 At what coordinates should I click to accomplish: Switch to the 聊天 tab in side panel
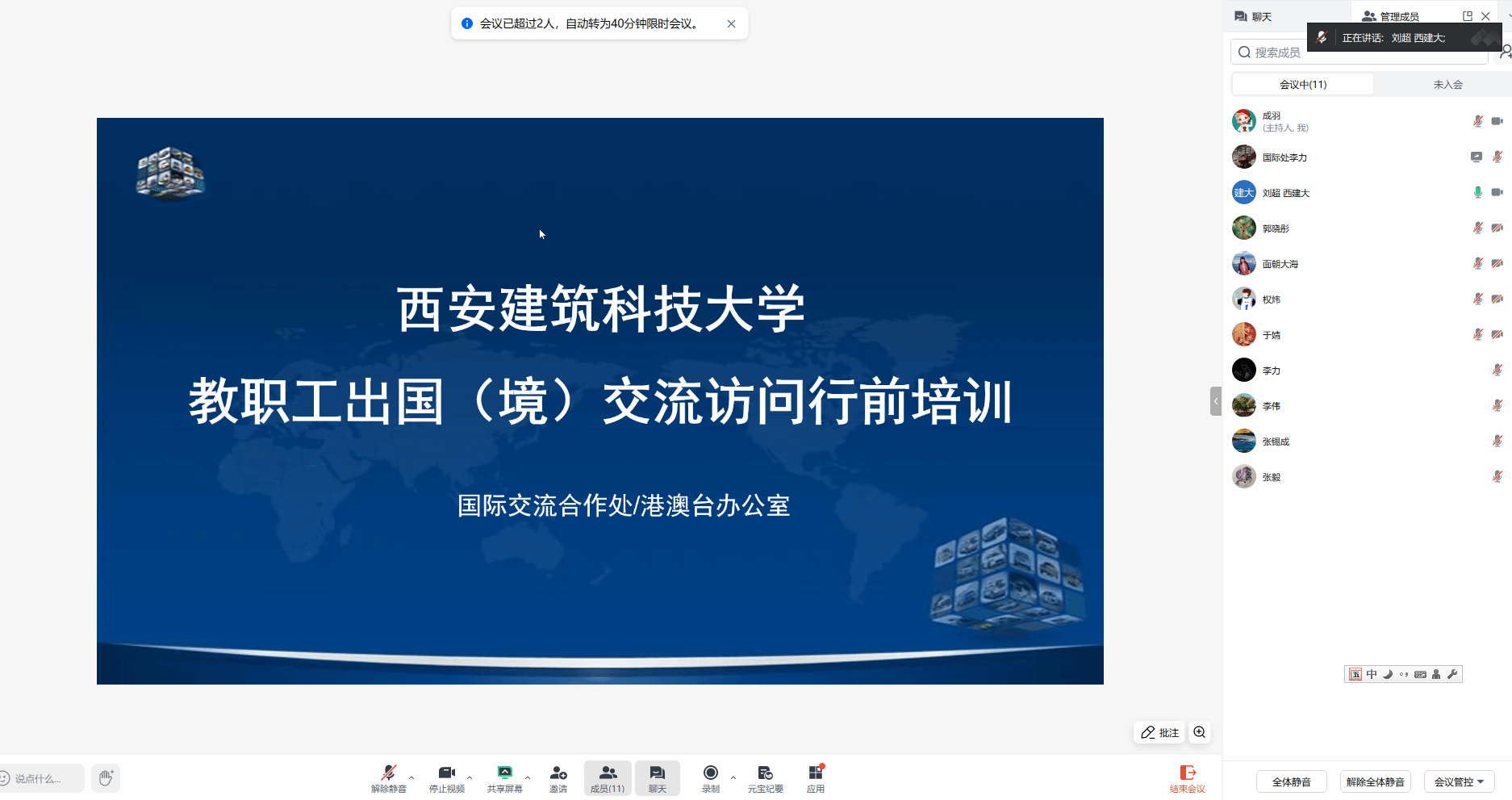[1253, 16]
